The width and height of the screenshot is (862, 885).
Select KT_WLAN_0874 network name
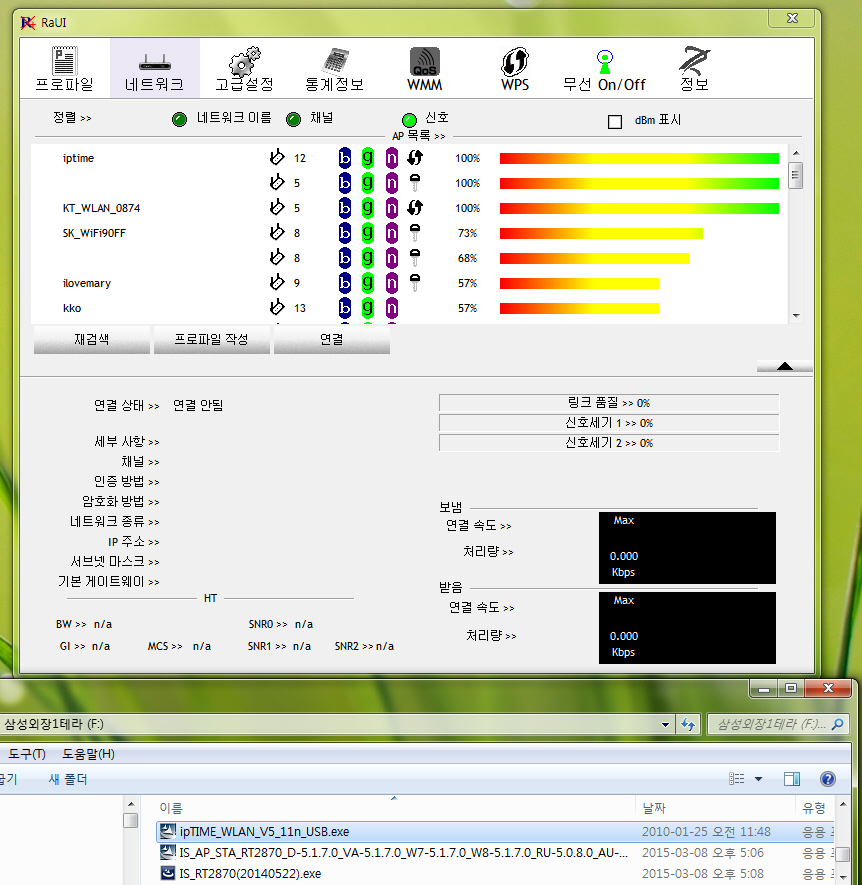101,208
